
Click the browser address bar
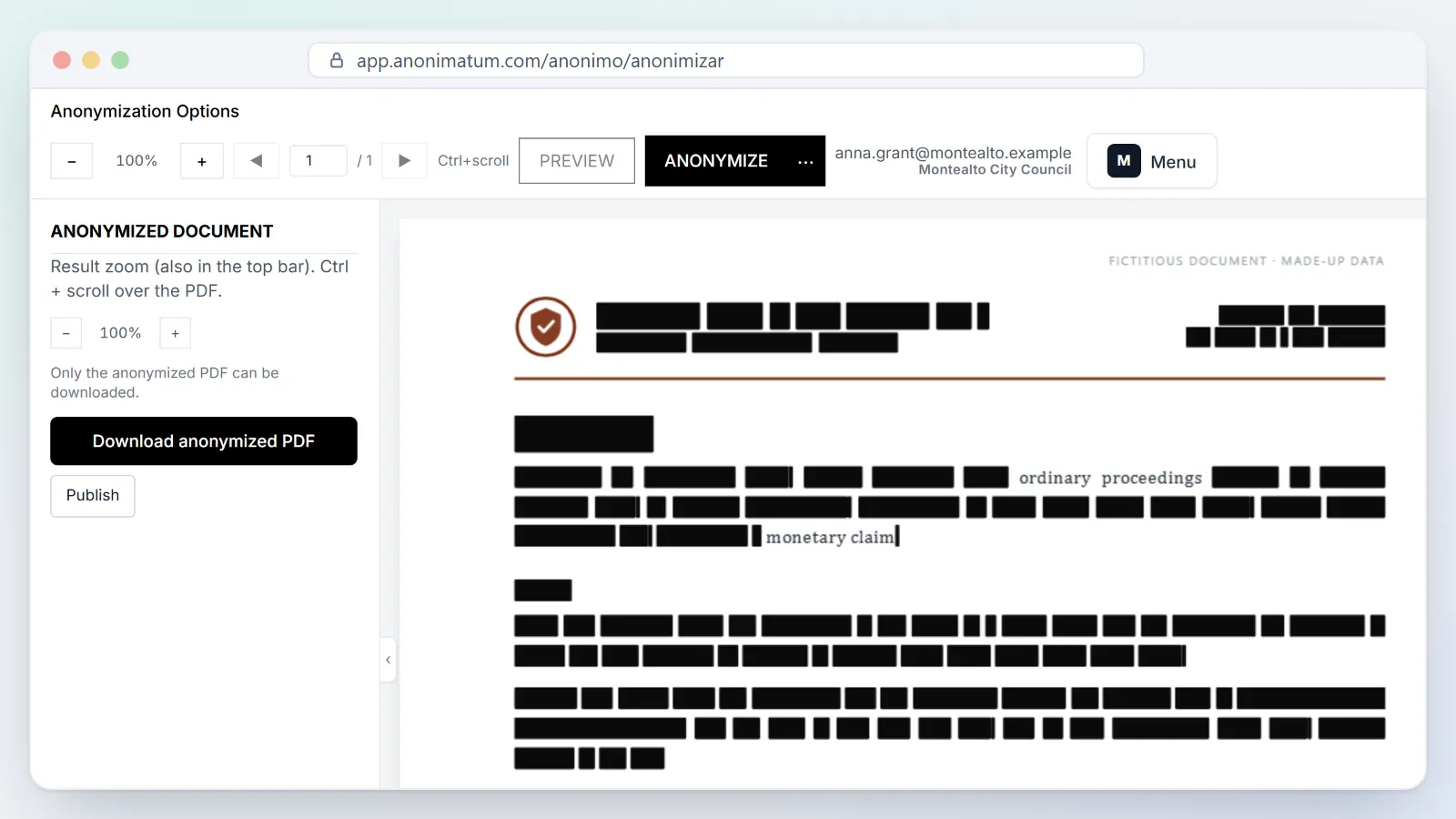726,61
